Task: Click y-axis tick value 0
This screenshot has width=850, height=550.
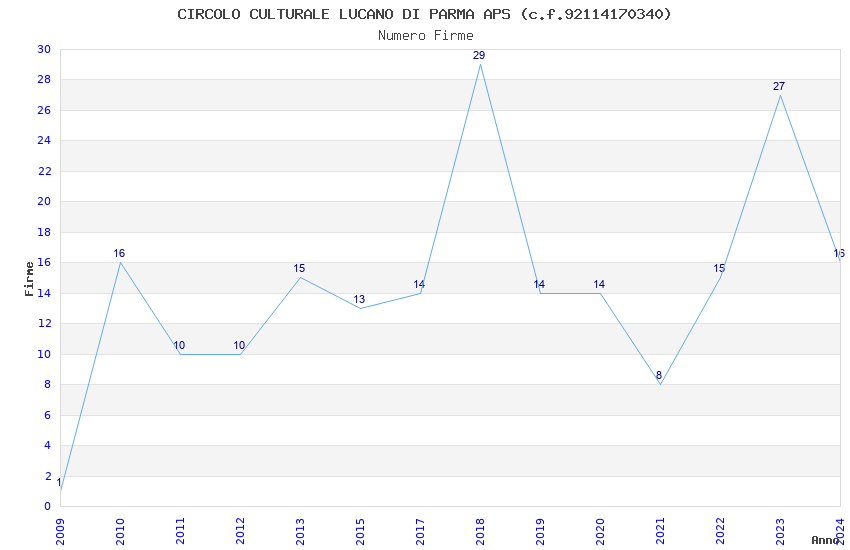Action: 48,506
